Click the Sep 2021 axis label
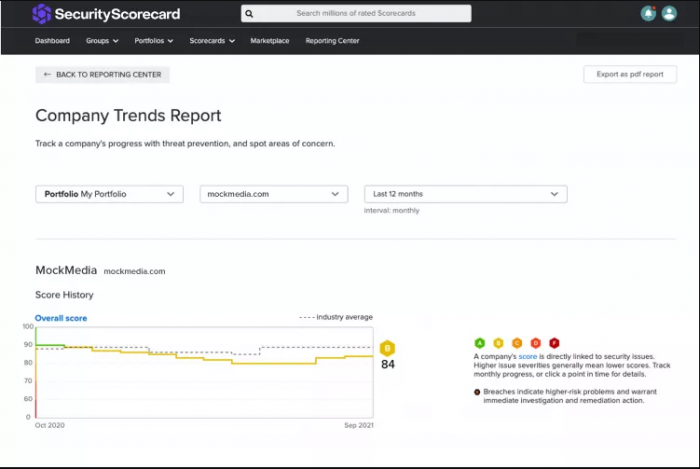Image resolution: width=700 pixels, height=469 pixels. pyautogui.click(x=358, y=425)
